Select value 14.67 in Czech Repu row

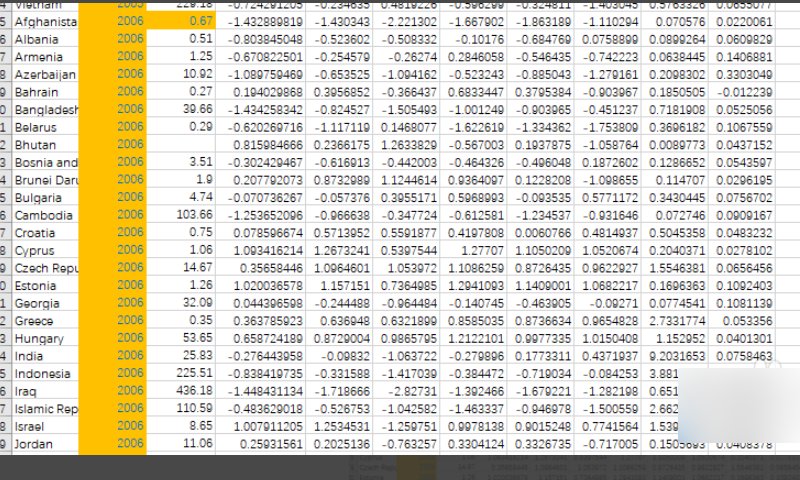pyautogui.click(x=181, y=268)
